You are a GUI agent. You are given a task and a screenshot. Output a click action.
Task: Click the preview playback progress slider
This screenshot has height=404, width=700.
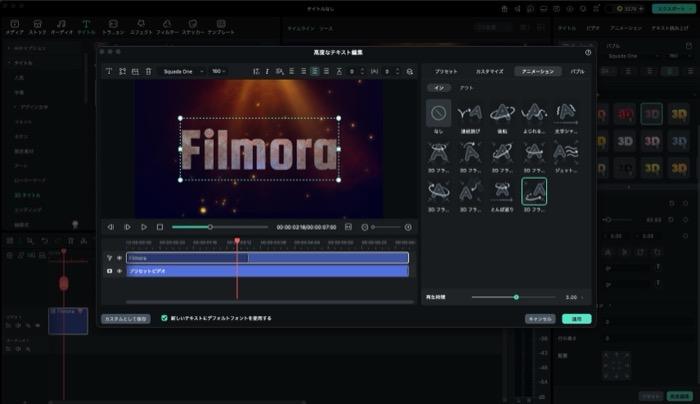click(219, 227)
